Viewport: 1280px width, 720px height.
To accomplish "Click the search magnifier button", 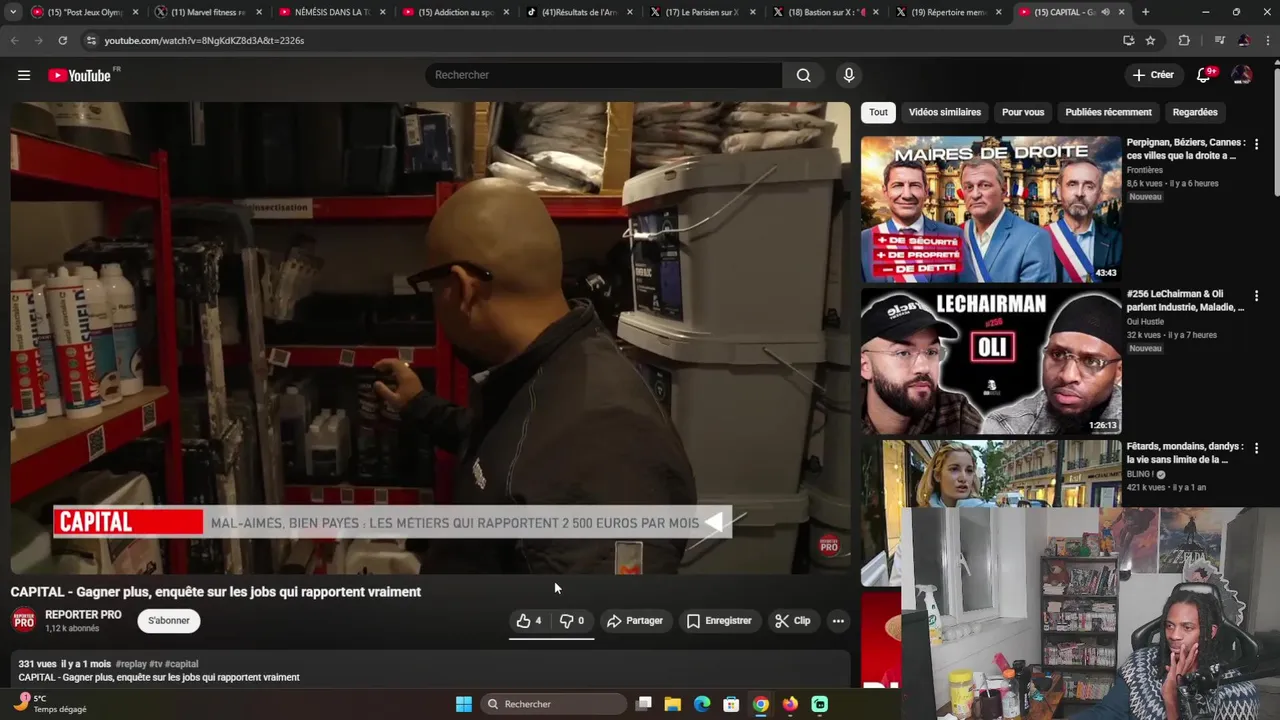I will pos(803,75).
